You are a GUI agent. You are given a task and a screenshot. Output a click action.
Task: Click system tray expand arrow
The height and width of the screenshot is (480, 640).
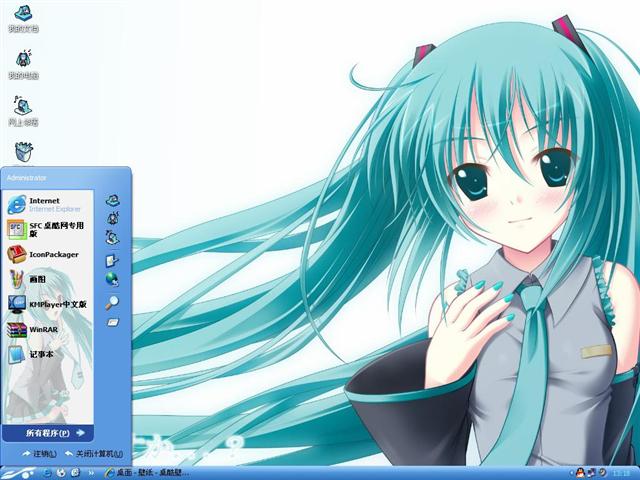(571, 473)
